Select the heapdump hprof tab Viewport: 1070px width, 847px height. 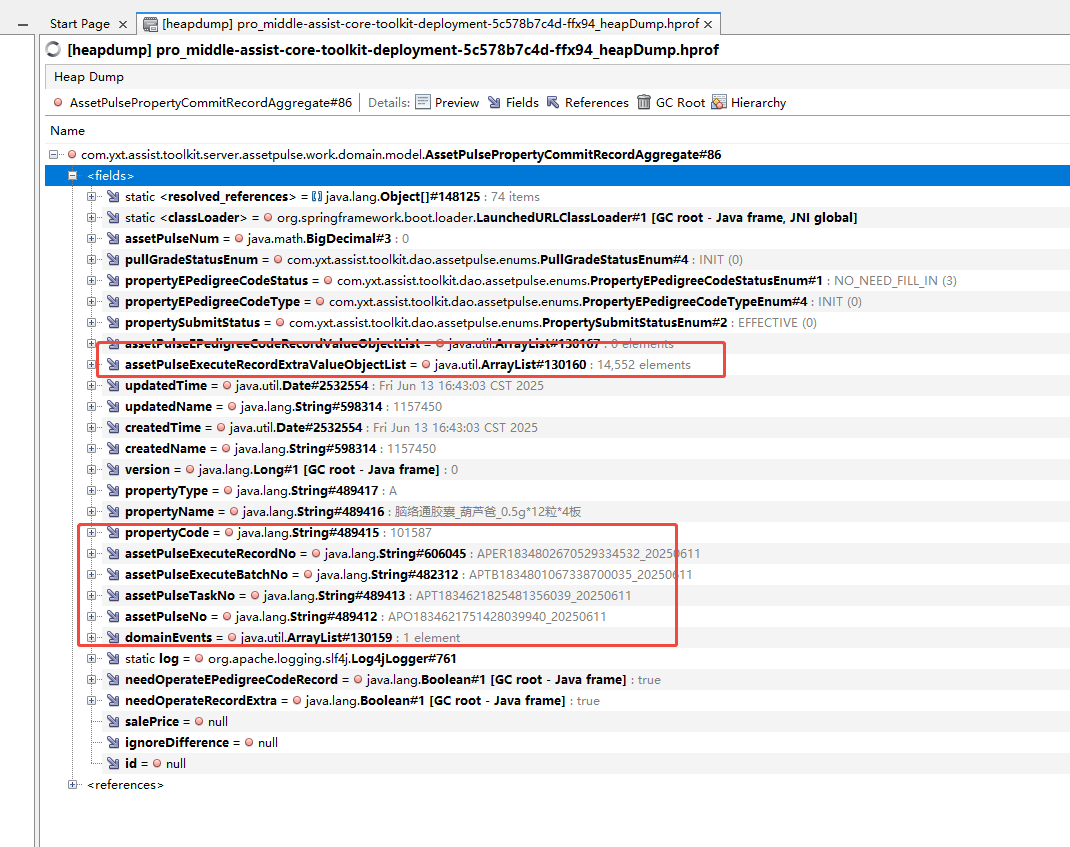(x=430, y=24)
